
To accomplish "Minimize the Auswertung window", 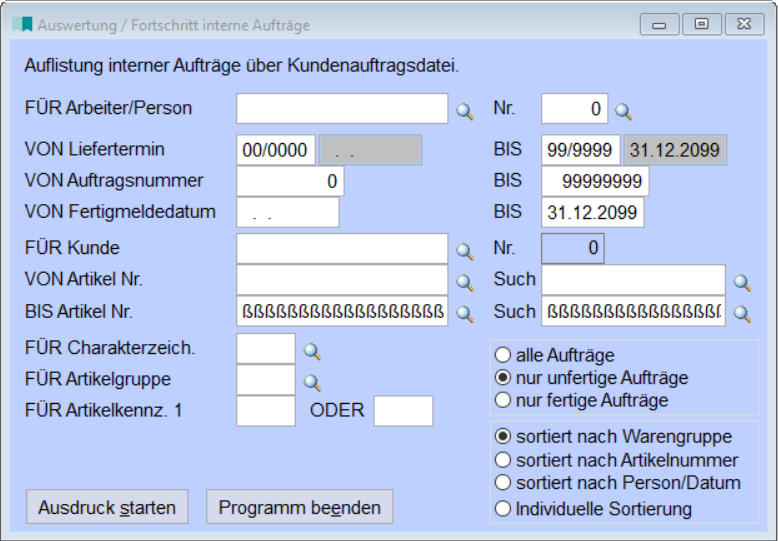I will (659, 24).
